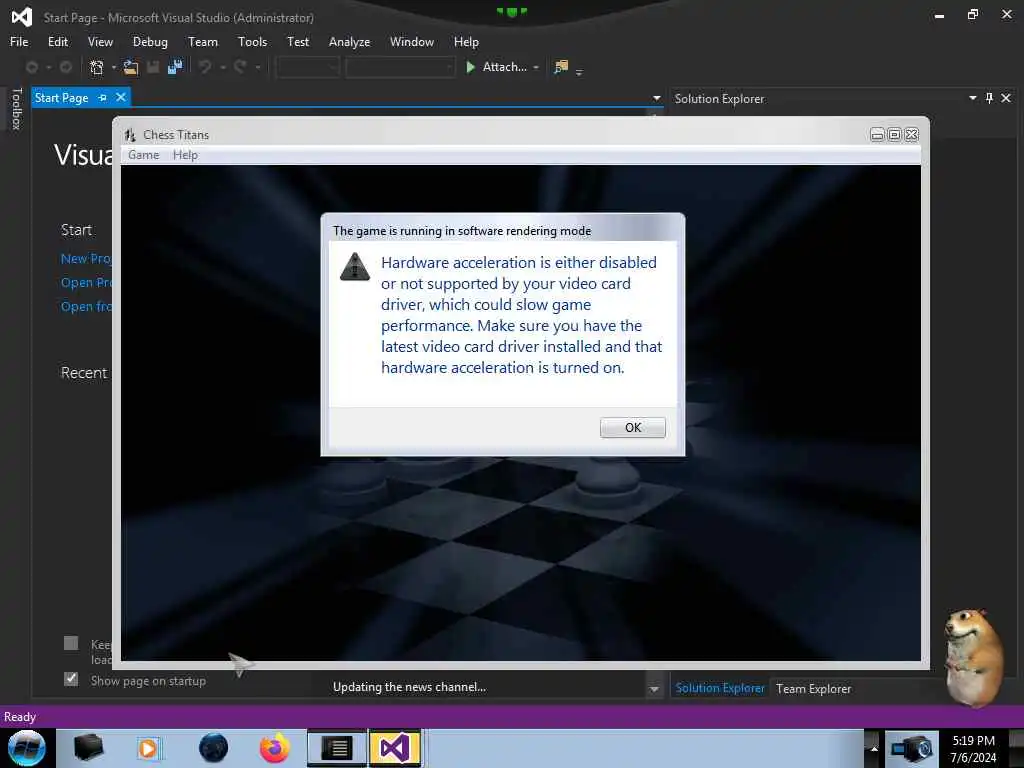Maximize the Chess Titans window

[895, 135]
